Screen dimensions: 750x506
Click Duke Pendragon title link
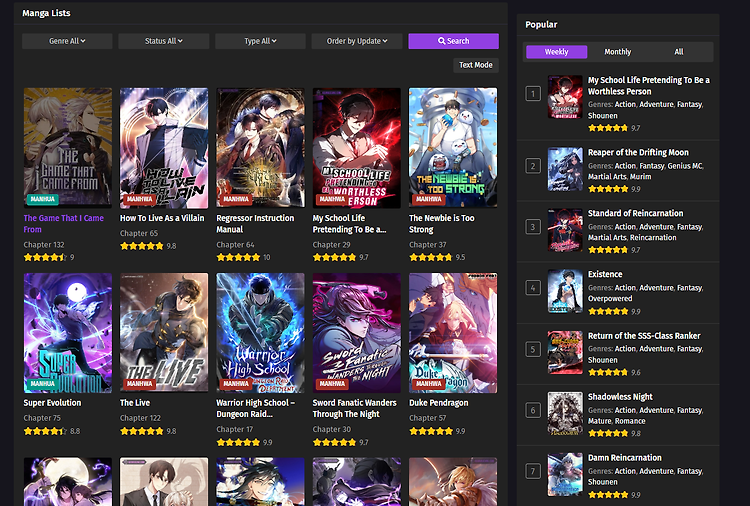point(439,403)
